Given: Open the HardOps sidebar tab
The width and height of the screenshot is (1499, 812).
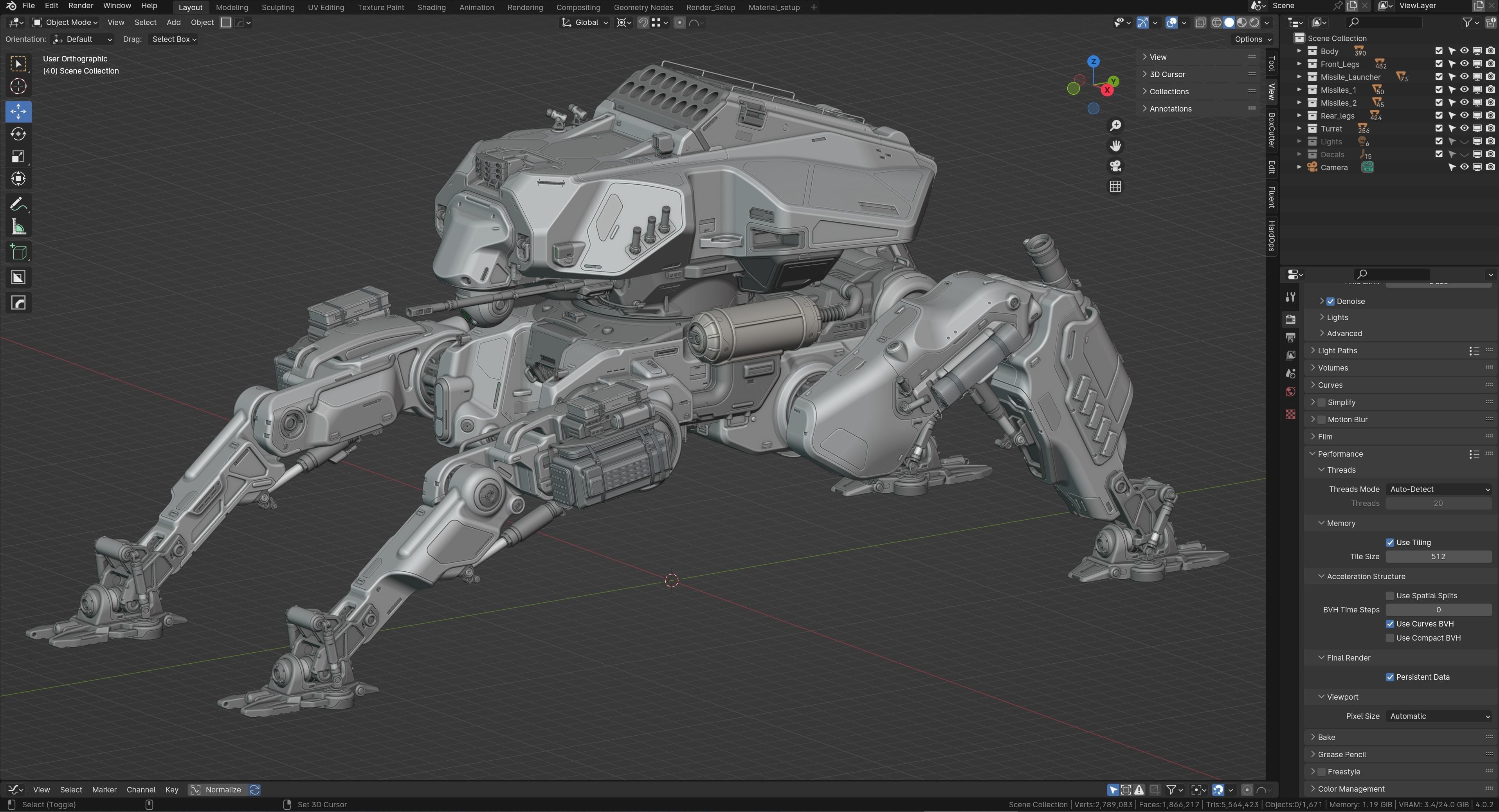Looking at the screenshot, I should coord(1272,236).
